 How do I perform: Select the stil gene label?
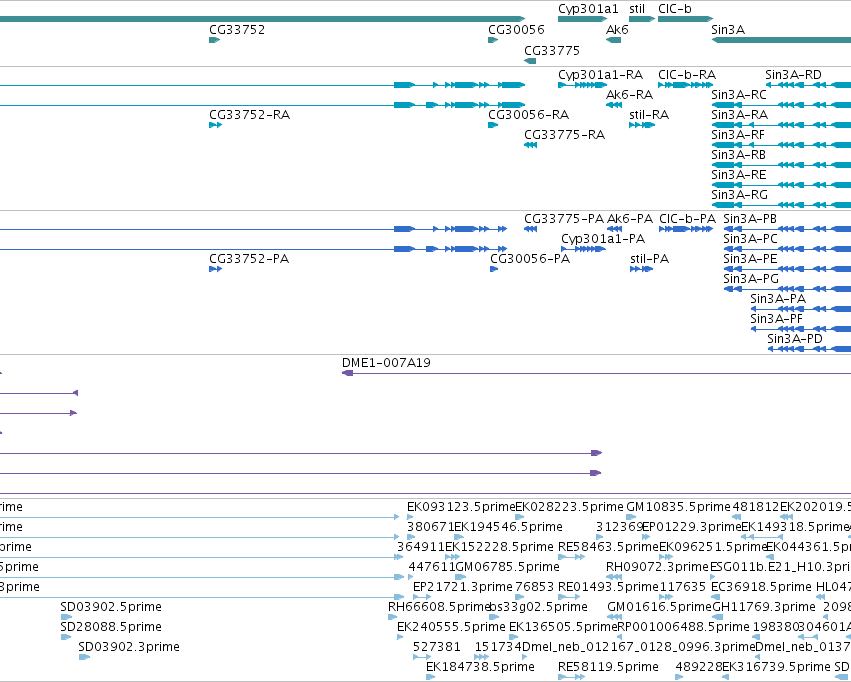637,9
